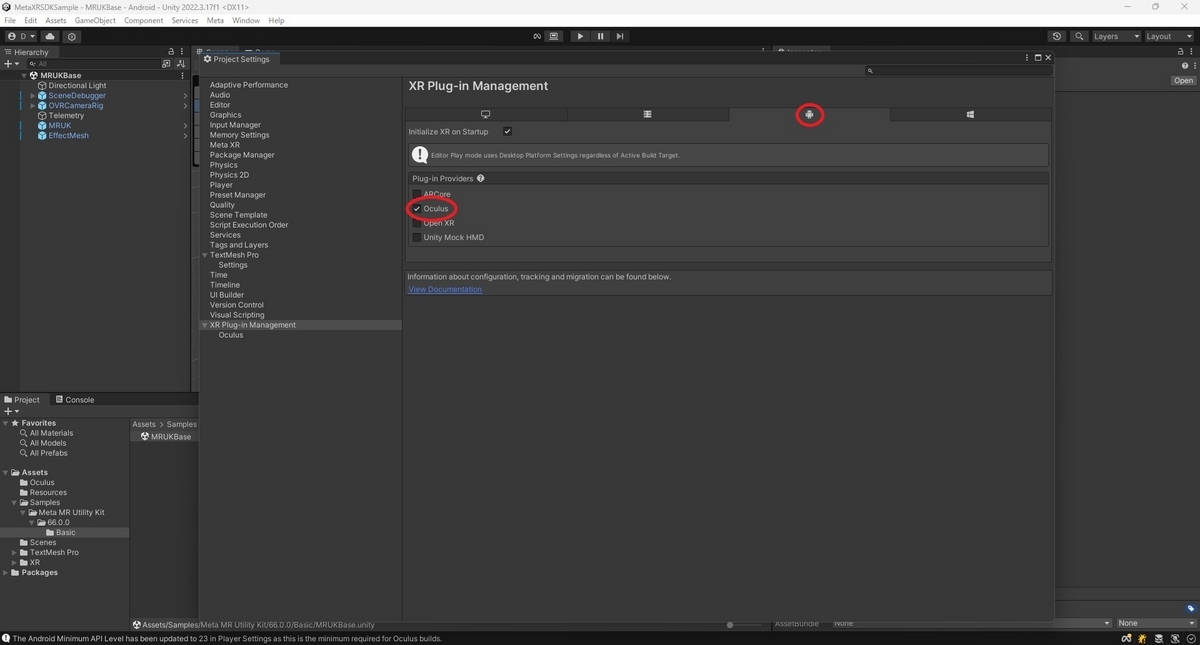Viewport: 1200px width, 645px height.
Task: Open AssetBundle variant None dropdown
Action: tap(1155, 623)
